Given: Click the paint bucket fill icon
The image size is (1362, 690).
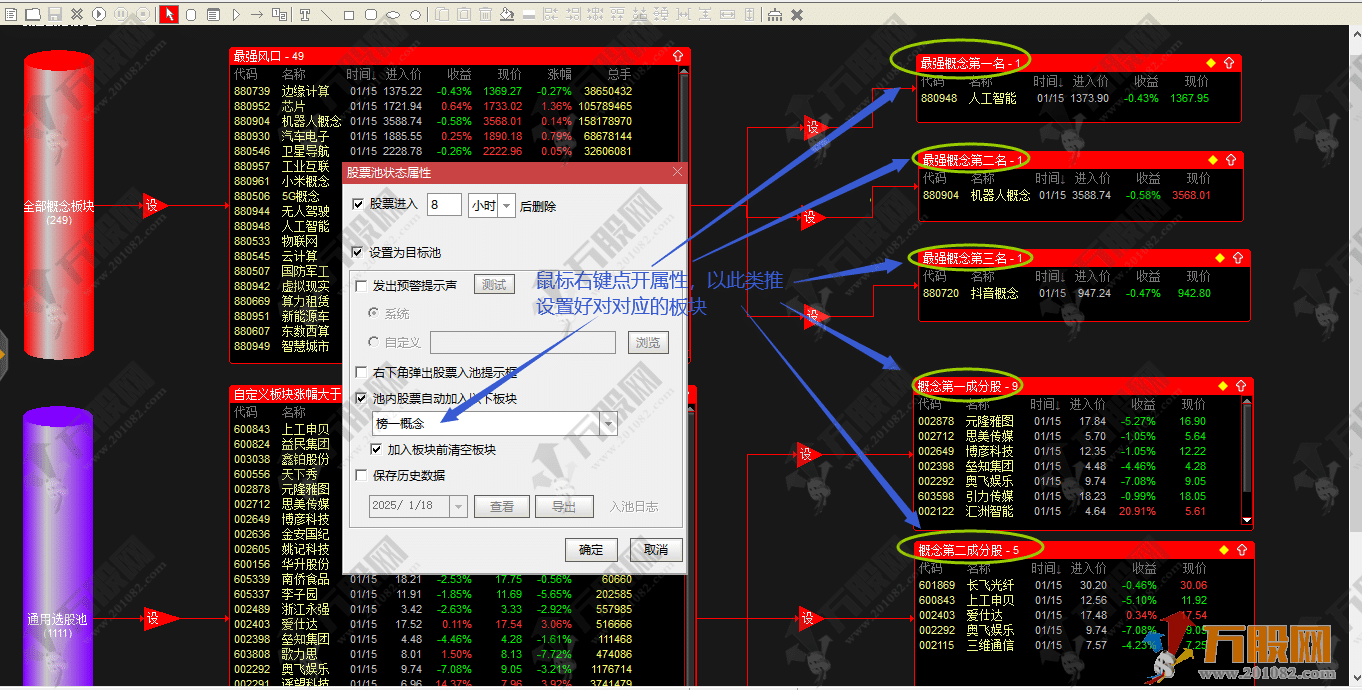Looking at the screenshot, I should point(506,14).
